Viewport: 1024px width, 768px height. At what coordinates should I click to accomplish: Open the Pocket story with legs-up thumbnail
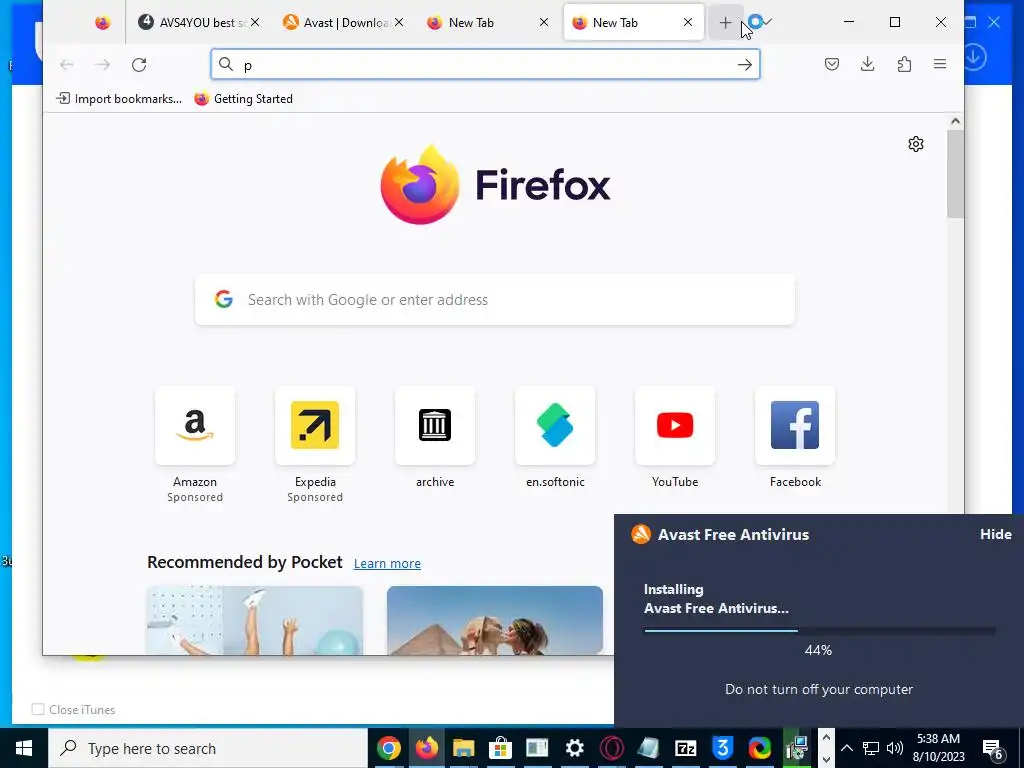pyautogui.click(x=254, y=620)
